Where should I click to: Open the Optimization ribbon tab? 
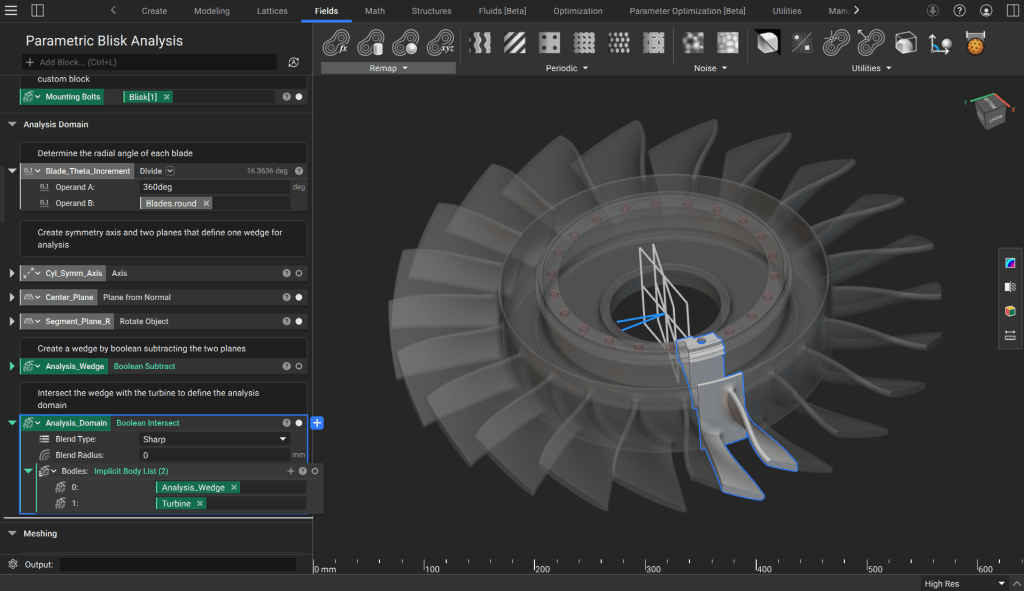pos(578,11)
